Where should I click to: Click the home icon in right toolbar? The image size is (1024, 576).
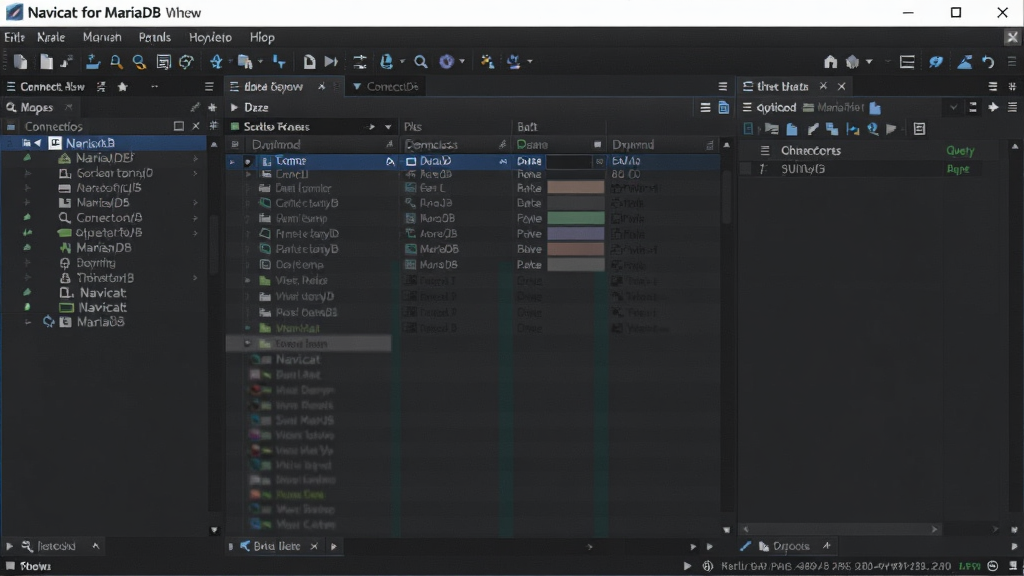click(x=830, y=61)
